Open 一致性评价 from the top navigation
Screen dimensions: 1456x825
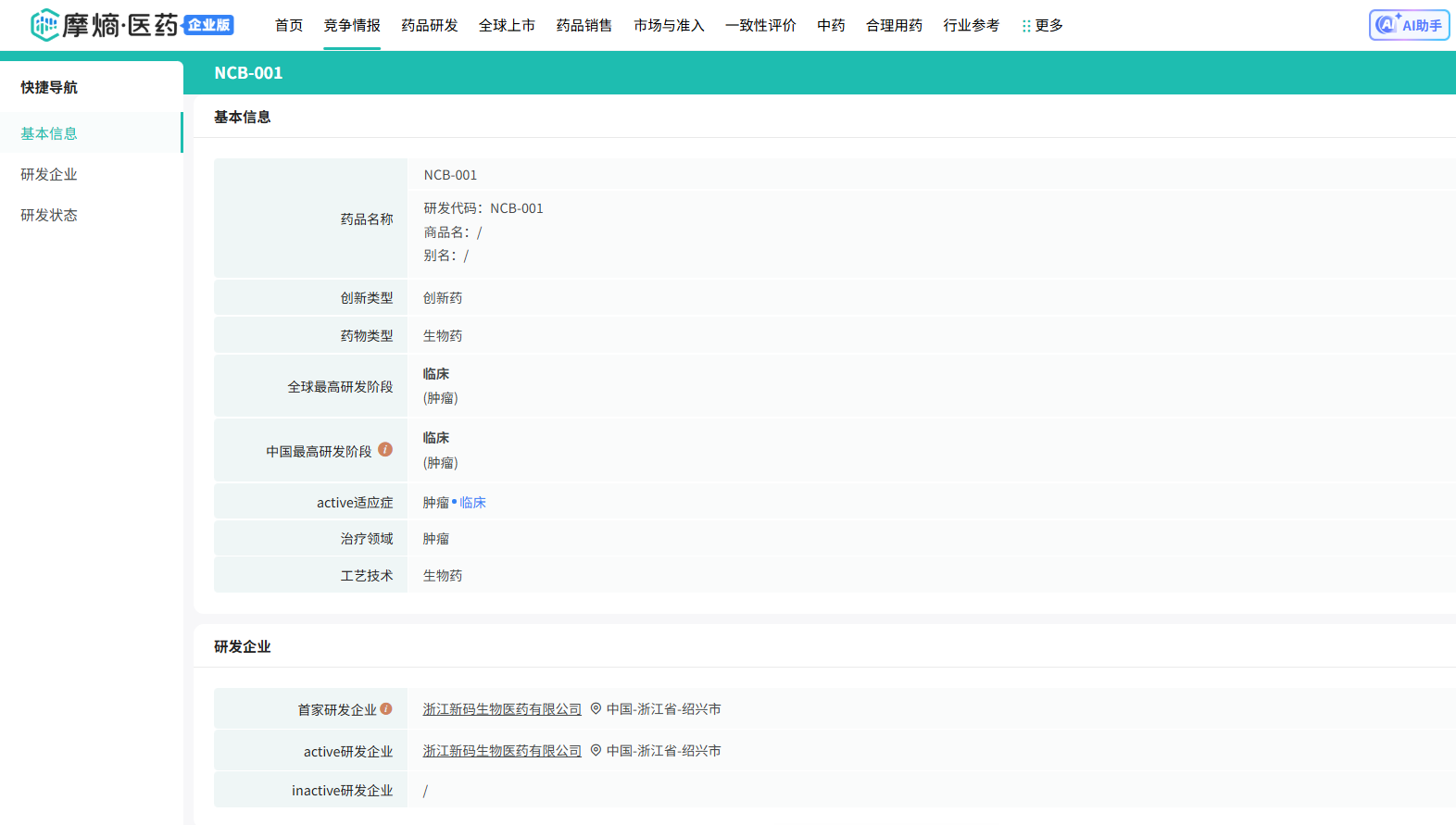[x=760, y=26]
